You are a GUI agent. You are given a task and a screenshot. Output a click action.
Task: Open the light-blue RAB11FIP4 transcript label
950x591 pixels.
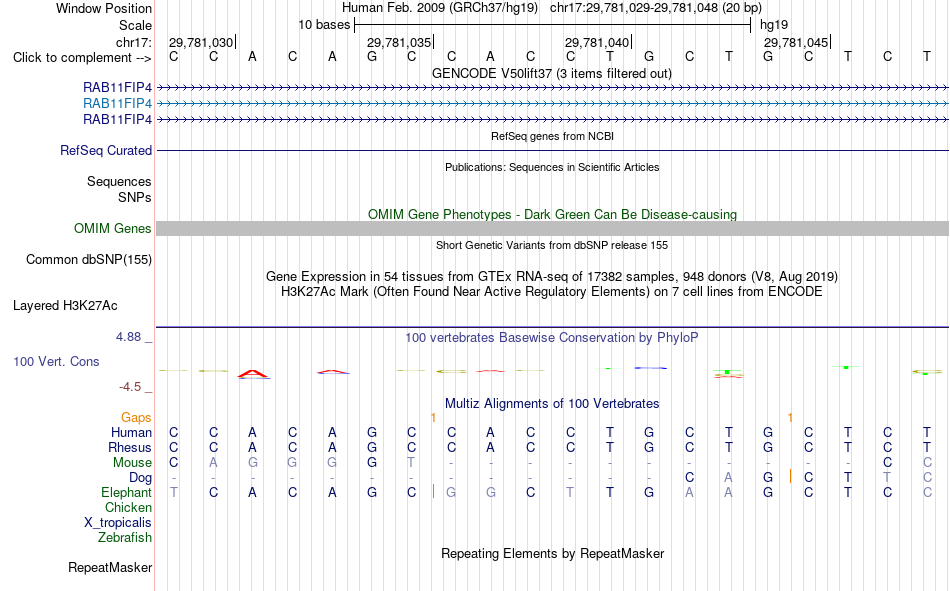pos(118,103)
